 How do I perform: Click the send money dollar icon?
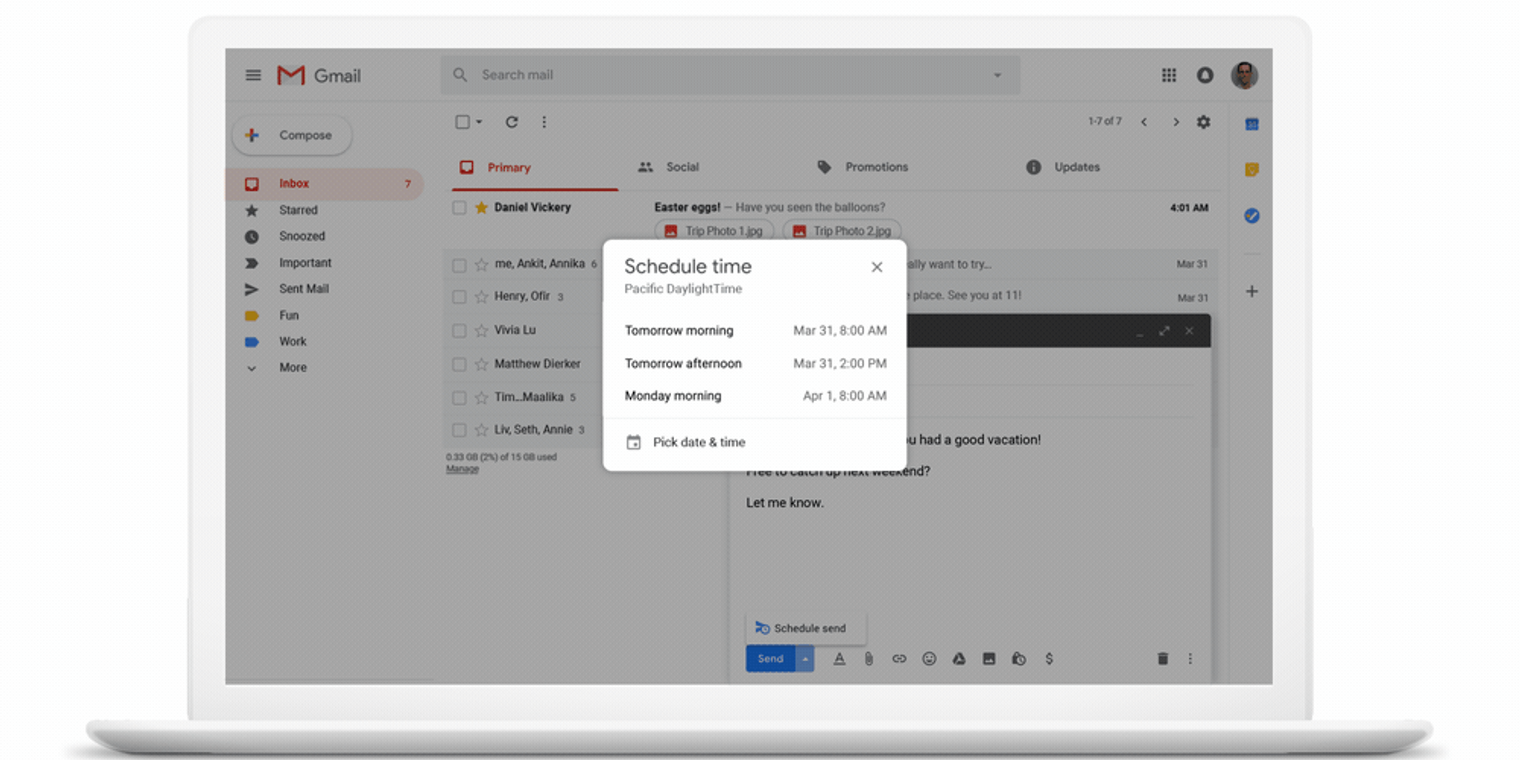[1048, 658]
